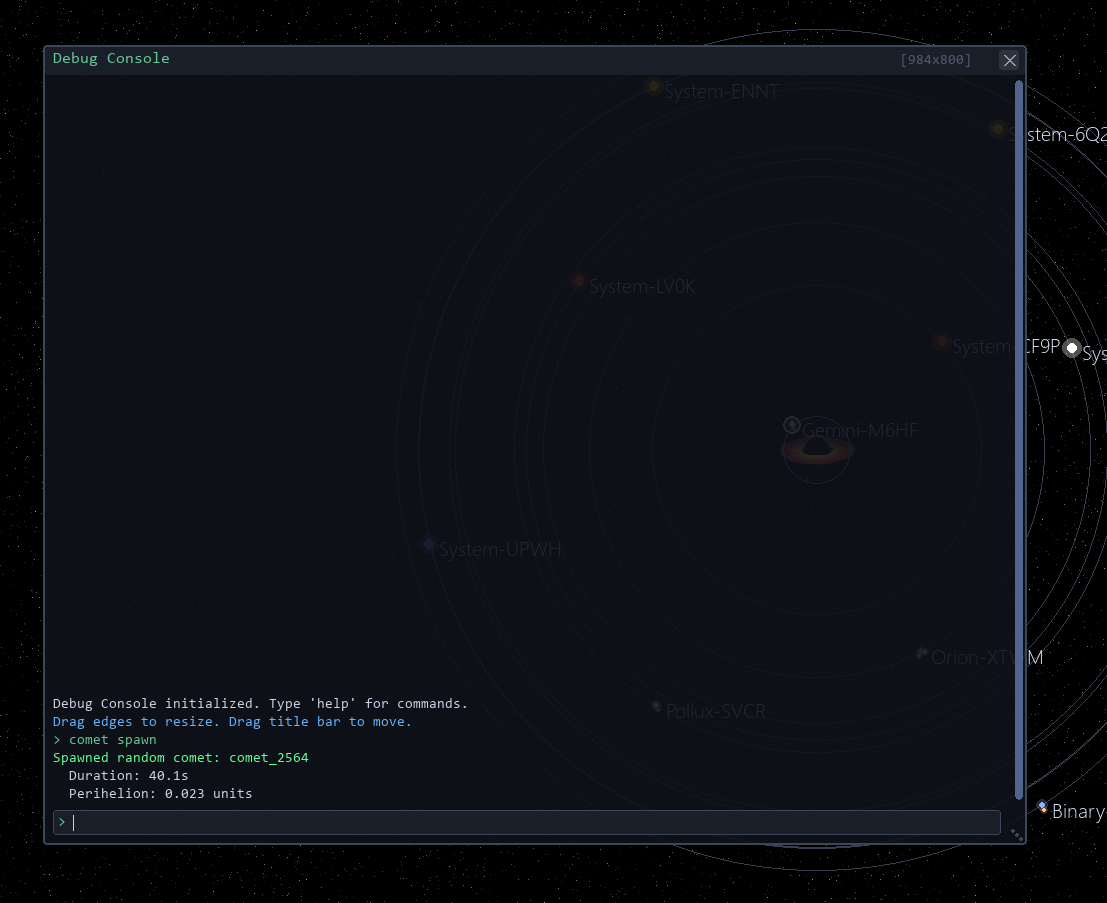
Task: Select the Binary star system marker
Action: pyautogui.click(x=1042, y=806)
